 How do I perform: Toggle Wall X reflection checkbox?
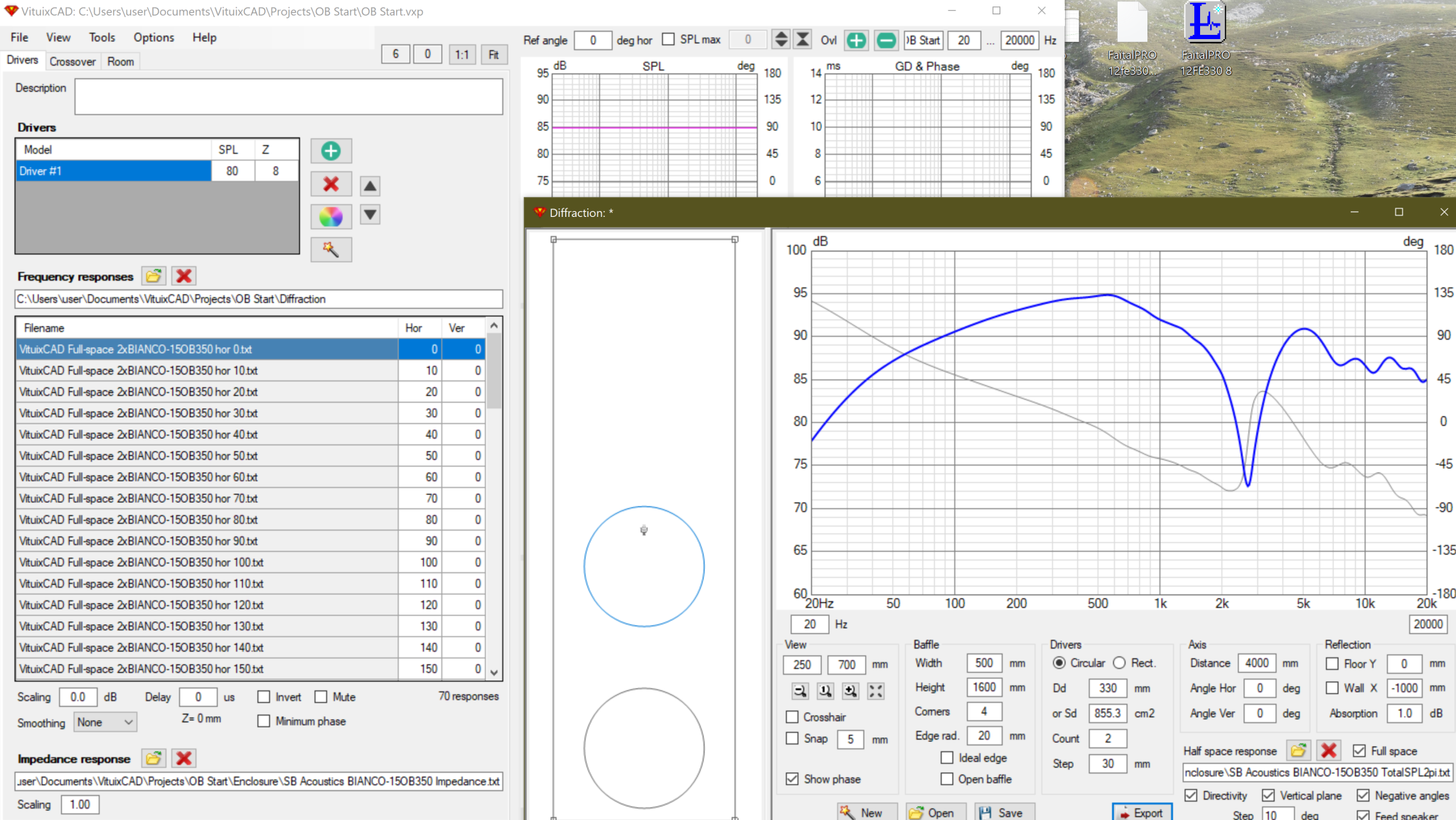point(1332,688)
